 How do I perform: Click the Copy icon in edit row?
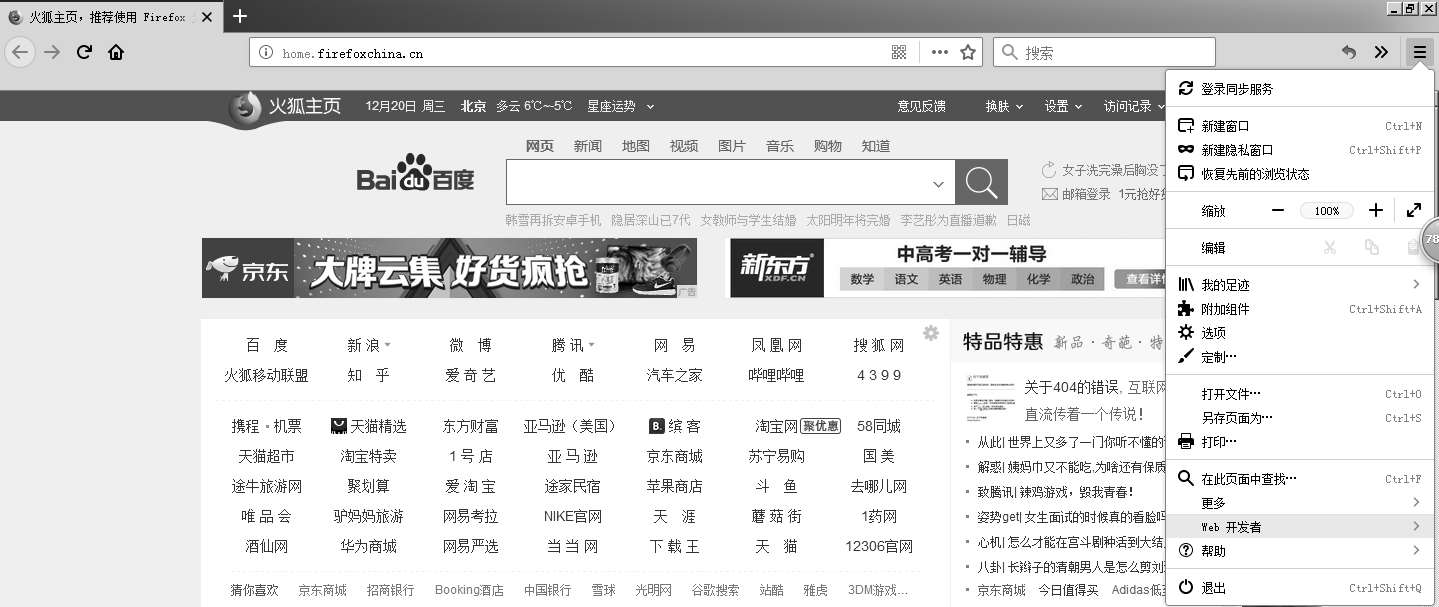(1372, 247)
